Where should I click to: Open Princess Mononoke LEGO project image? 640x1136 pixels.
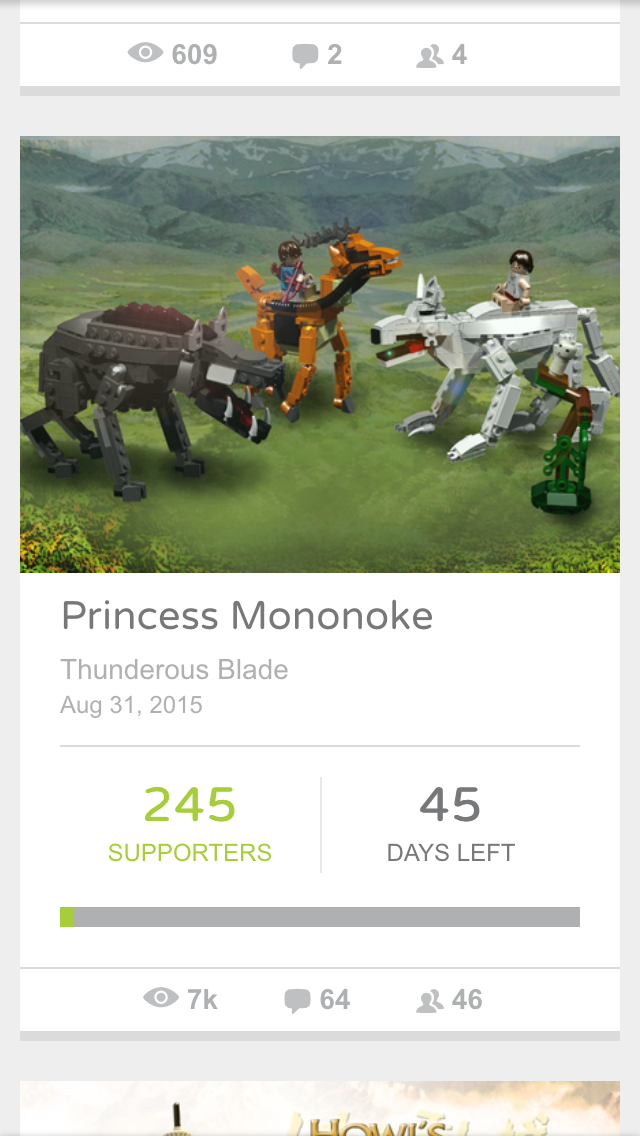[320, 354]
